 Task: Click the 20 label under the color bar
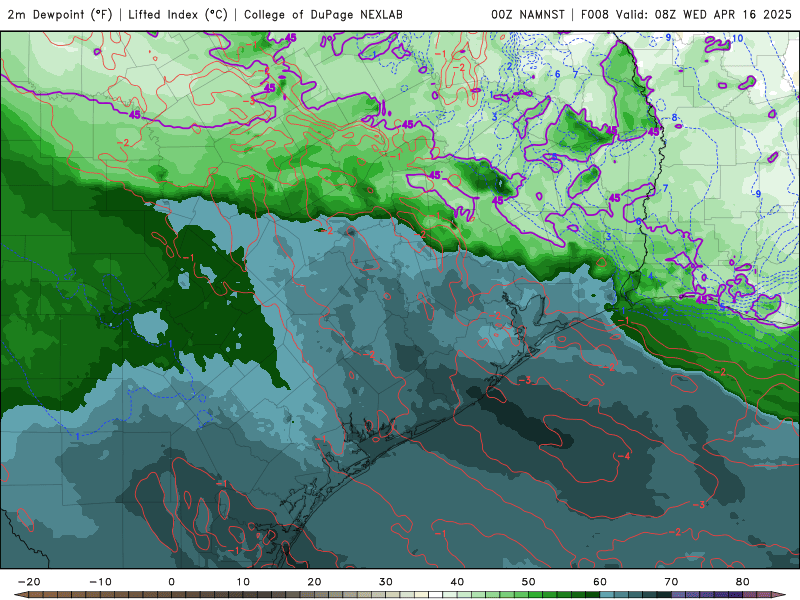pos(314,582)
